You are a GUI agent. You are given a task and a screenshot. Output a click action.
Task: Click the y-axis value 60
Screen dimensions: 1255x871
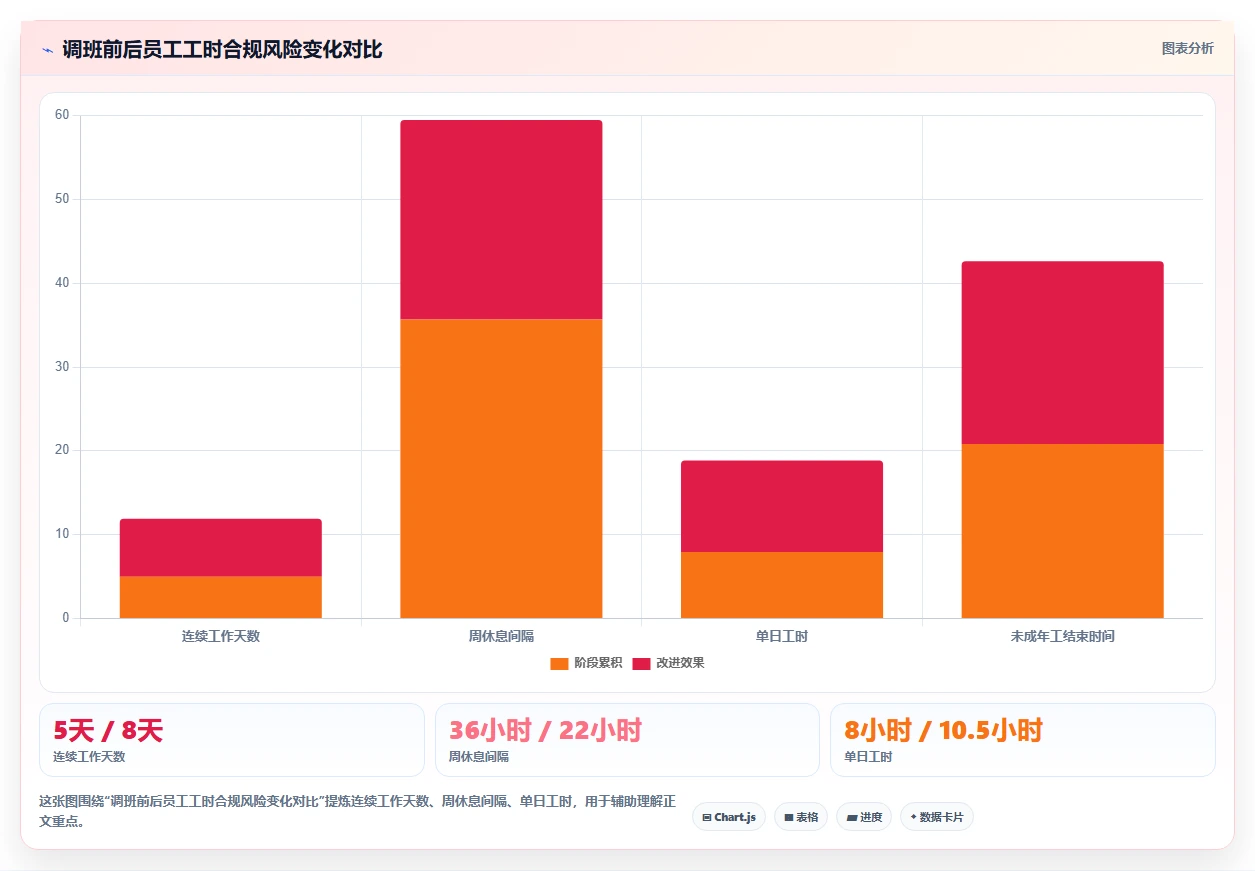[62, 115]
